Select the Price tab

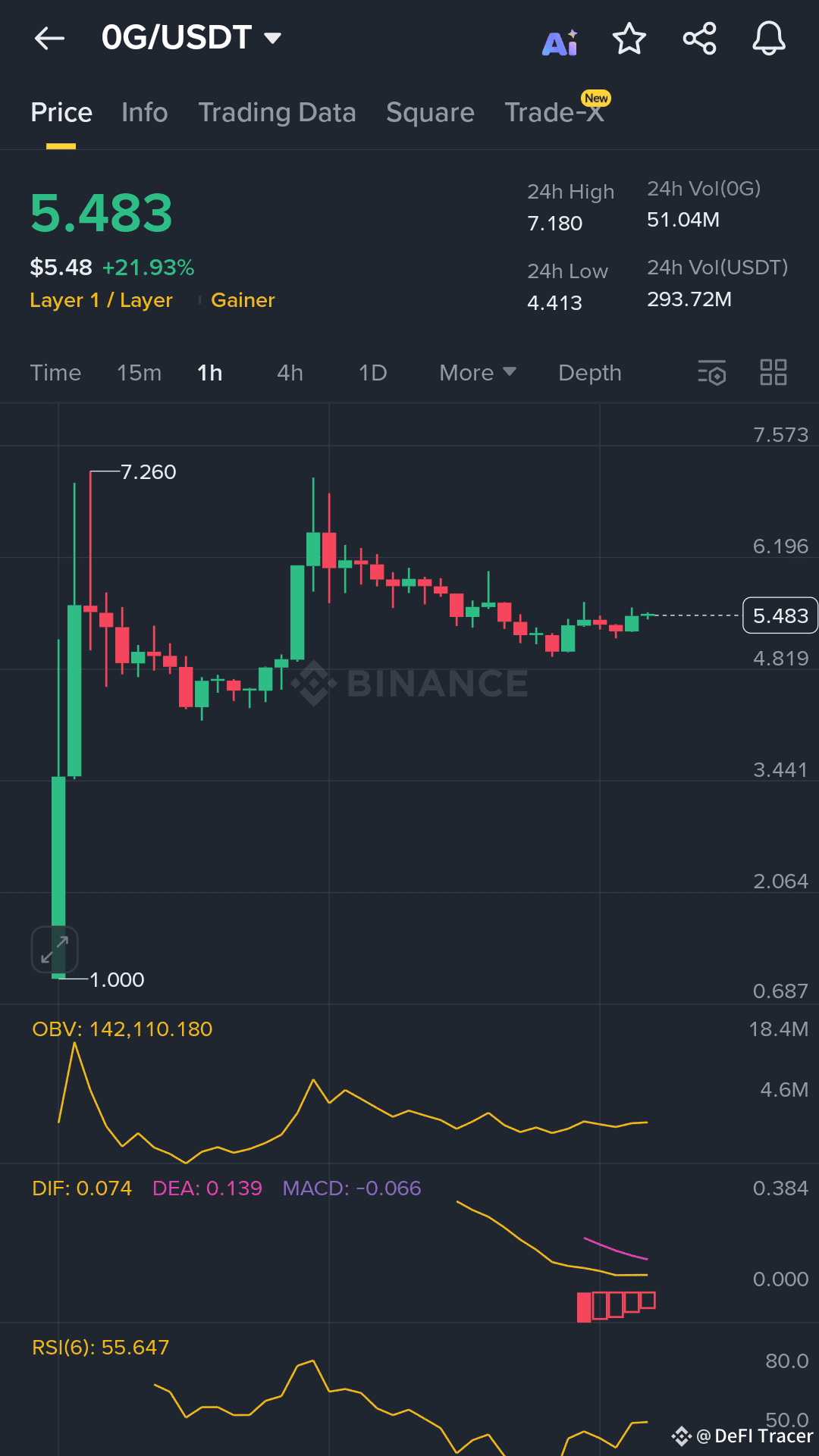tap(61, 112)
